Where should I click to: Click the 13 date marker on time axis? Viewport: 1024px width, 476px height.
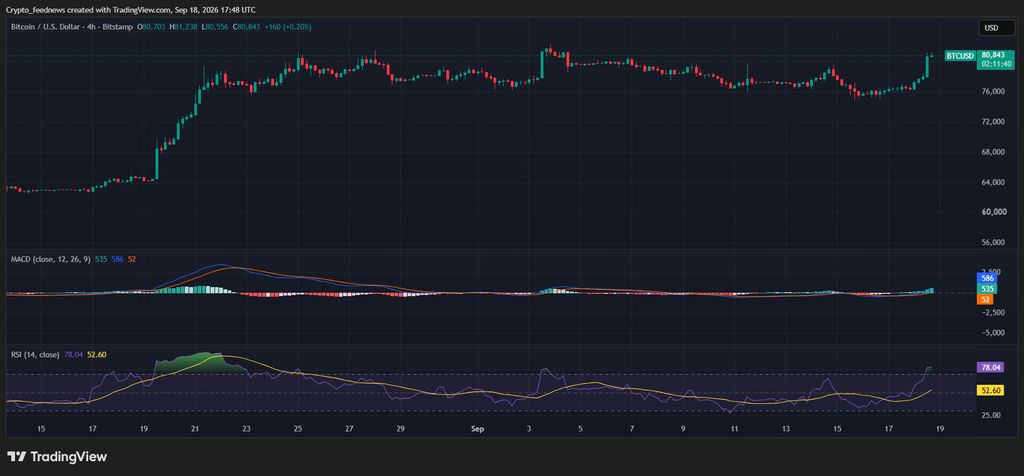(x=786, y=429)
